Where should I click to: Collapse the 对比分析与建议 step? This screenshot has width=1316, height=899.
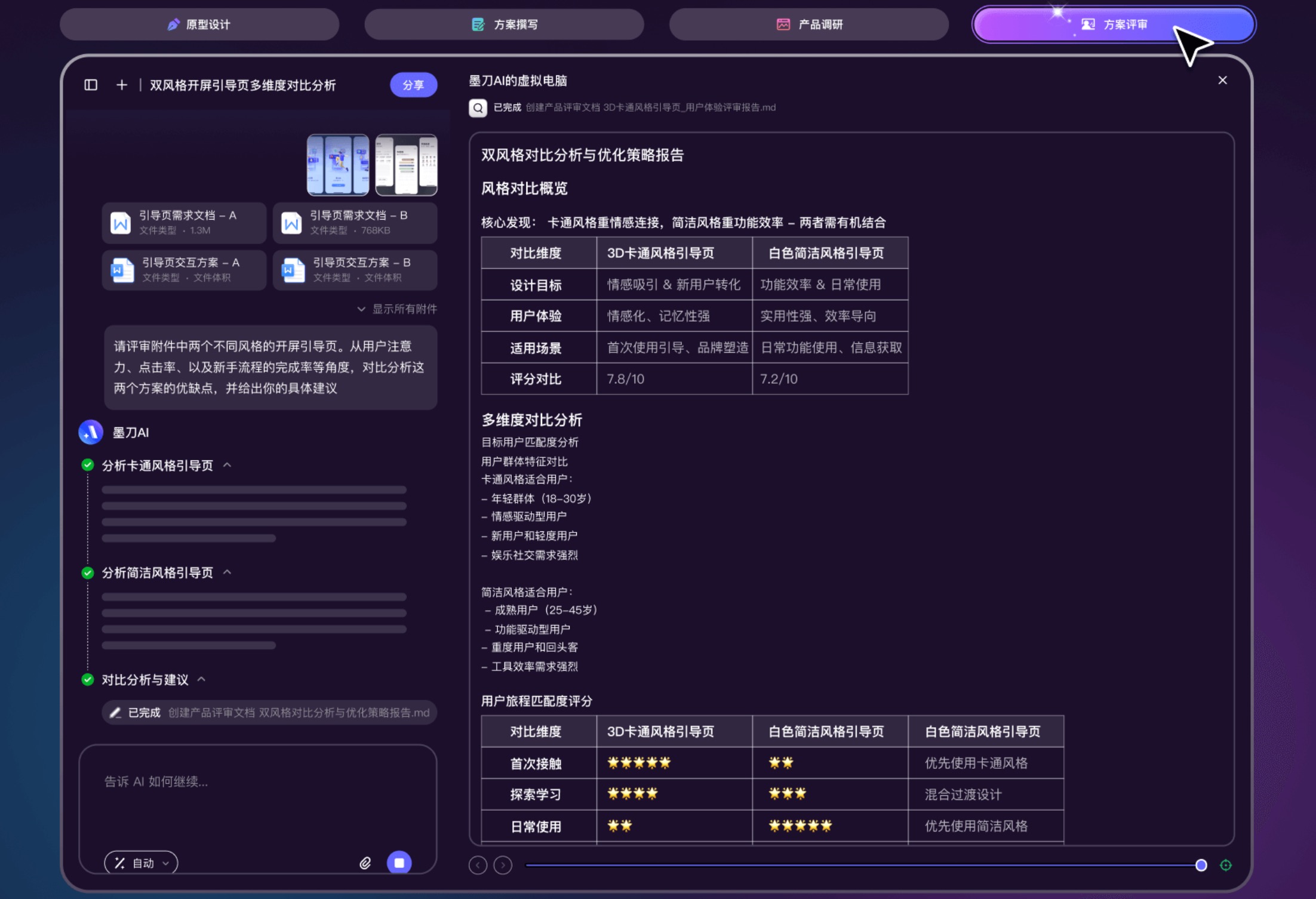[202, 679]
